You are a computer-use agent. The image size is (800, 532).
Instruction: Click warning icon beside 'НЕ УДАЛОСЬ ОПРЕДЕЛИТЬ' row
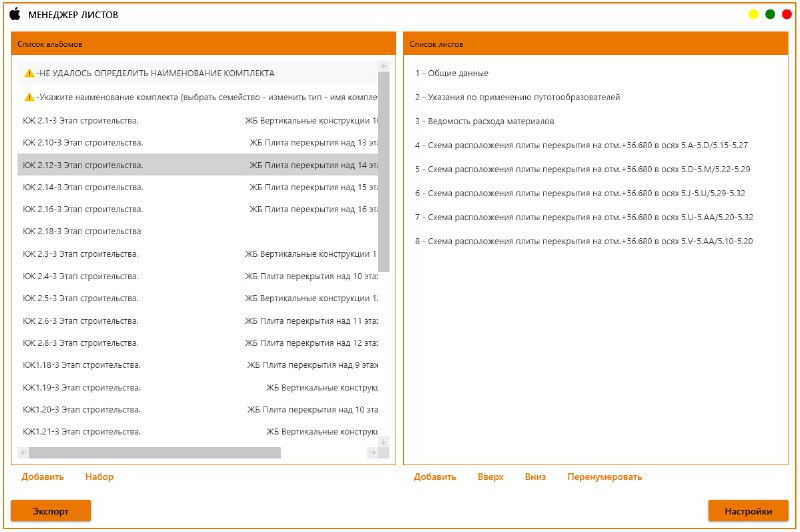pyautogui.click(x=29, y=73)
